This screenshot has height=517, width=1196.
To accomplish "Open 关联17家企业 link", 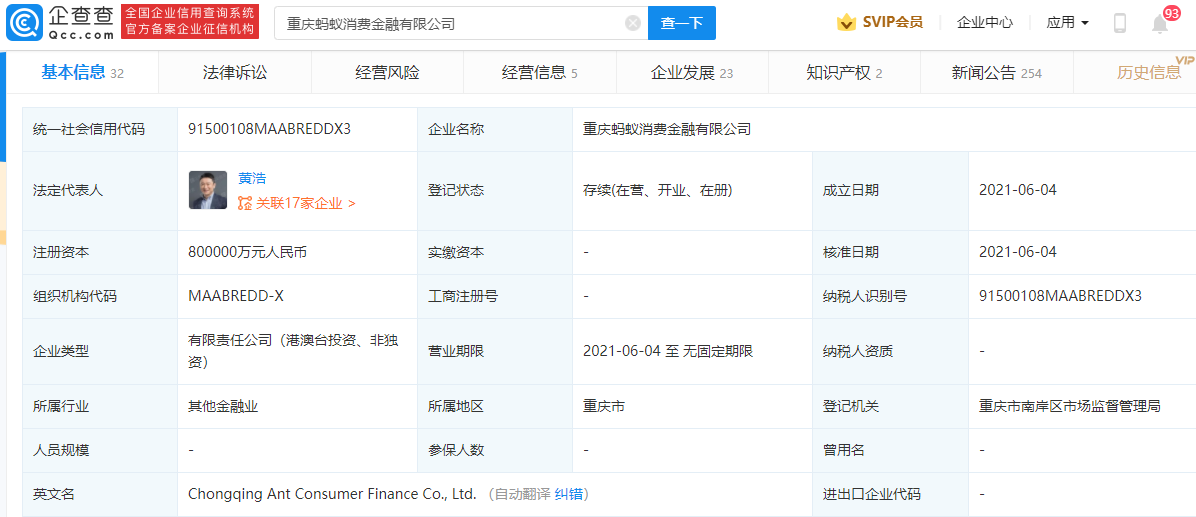I will tap(305, 204).
